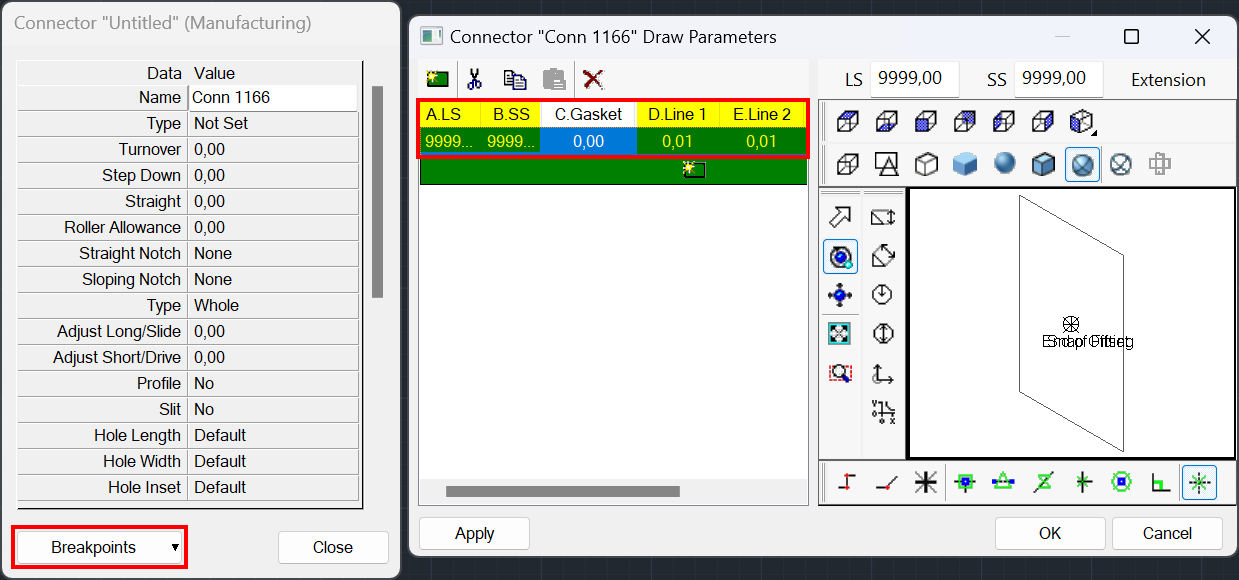The height and width of the screenshot is (580, 1239).
Task: Toggle endpoint snap with red square marker
Action: (x=848, y=482)
